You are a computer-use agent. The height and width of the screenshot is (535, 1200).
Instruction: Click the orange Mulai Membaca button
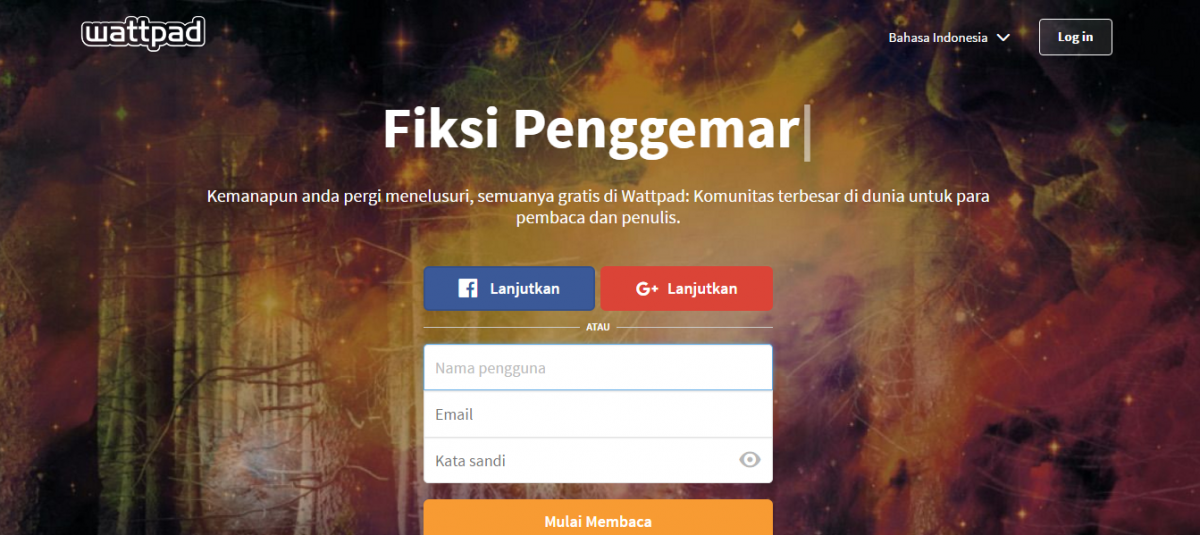coord(598,521)
